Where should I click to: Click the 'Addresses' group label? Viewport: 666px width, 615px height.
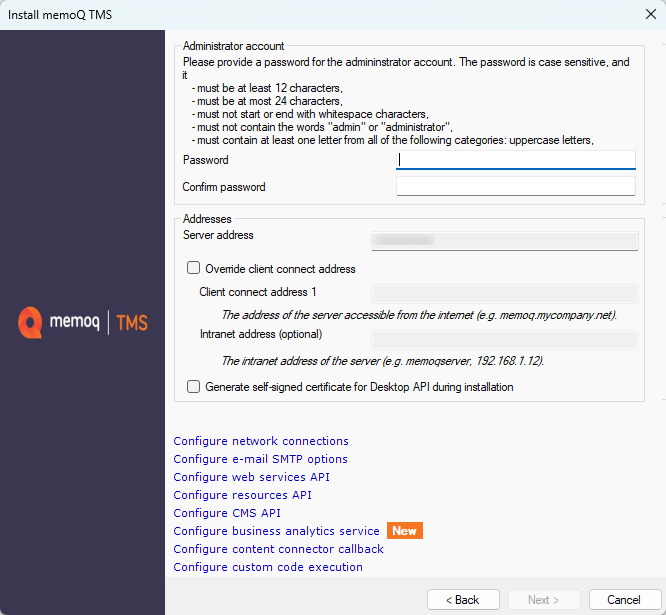tap(207, 219)
